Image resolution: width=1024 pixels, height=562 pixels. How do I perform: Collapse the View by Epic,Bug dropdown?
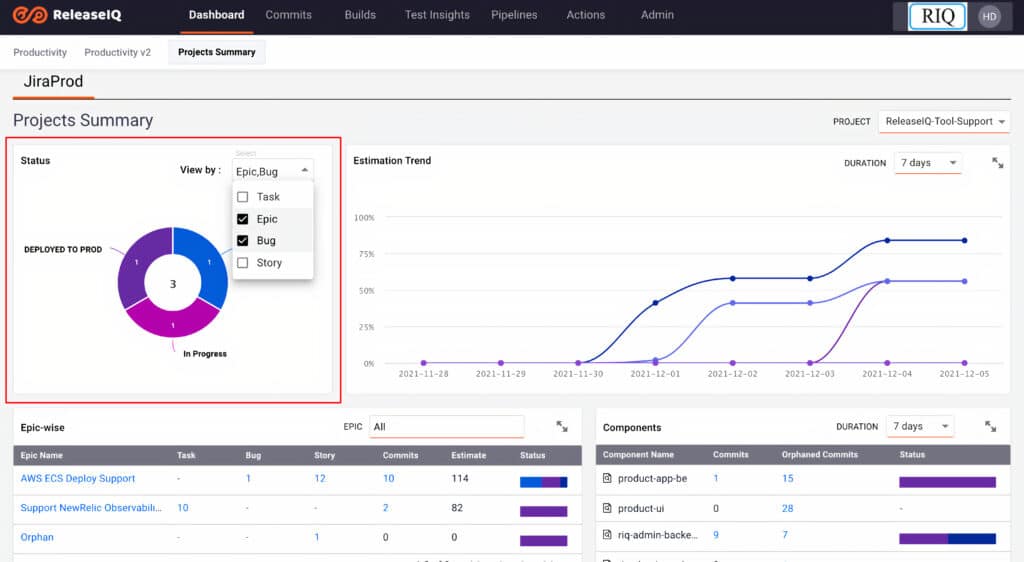pyautogui.click(x=272, y=170)
